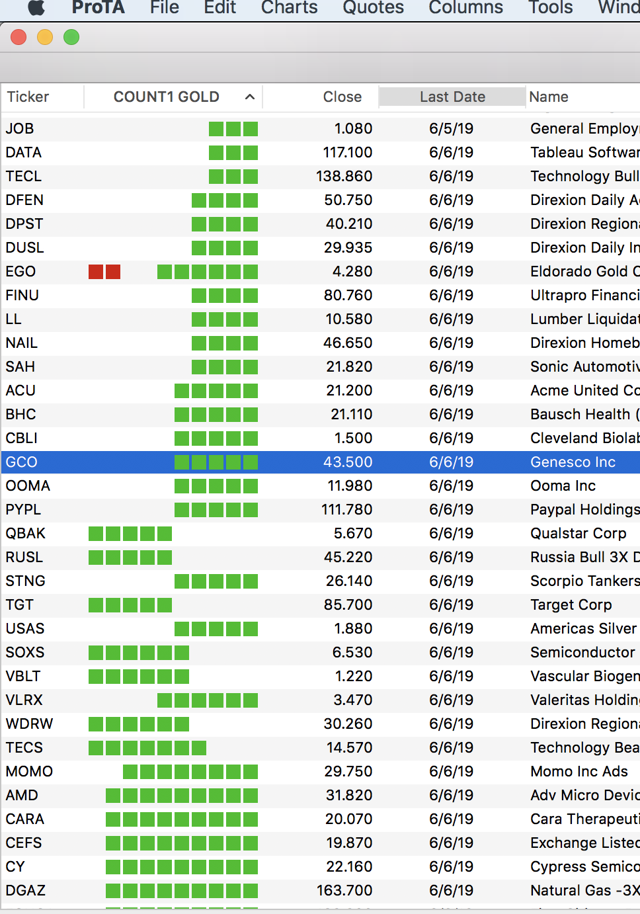Select the LL ticker
Viewport: 640px width, 914px height.
[x=13, y=319]
